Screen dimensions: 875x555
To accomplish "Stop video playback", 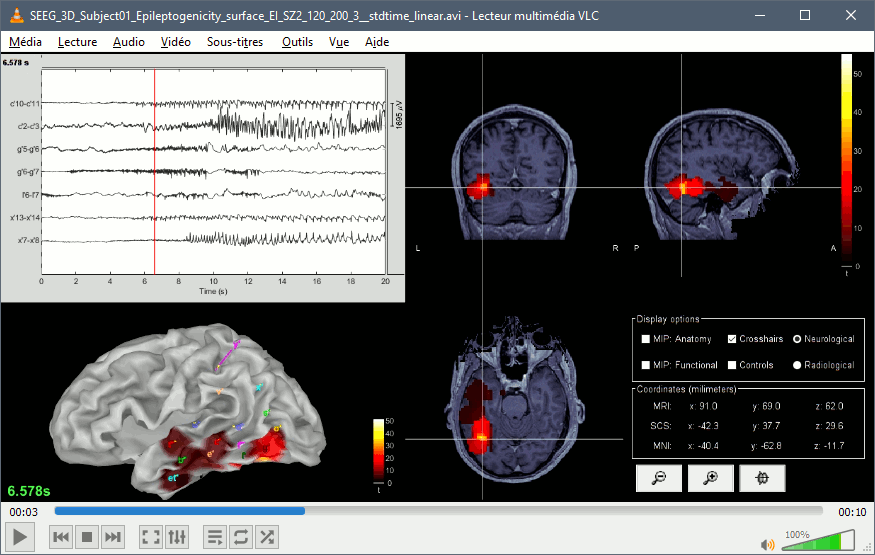I will point(87,537).
